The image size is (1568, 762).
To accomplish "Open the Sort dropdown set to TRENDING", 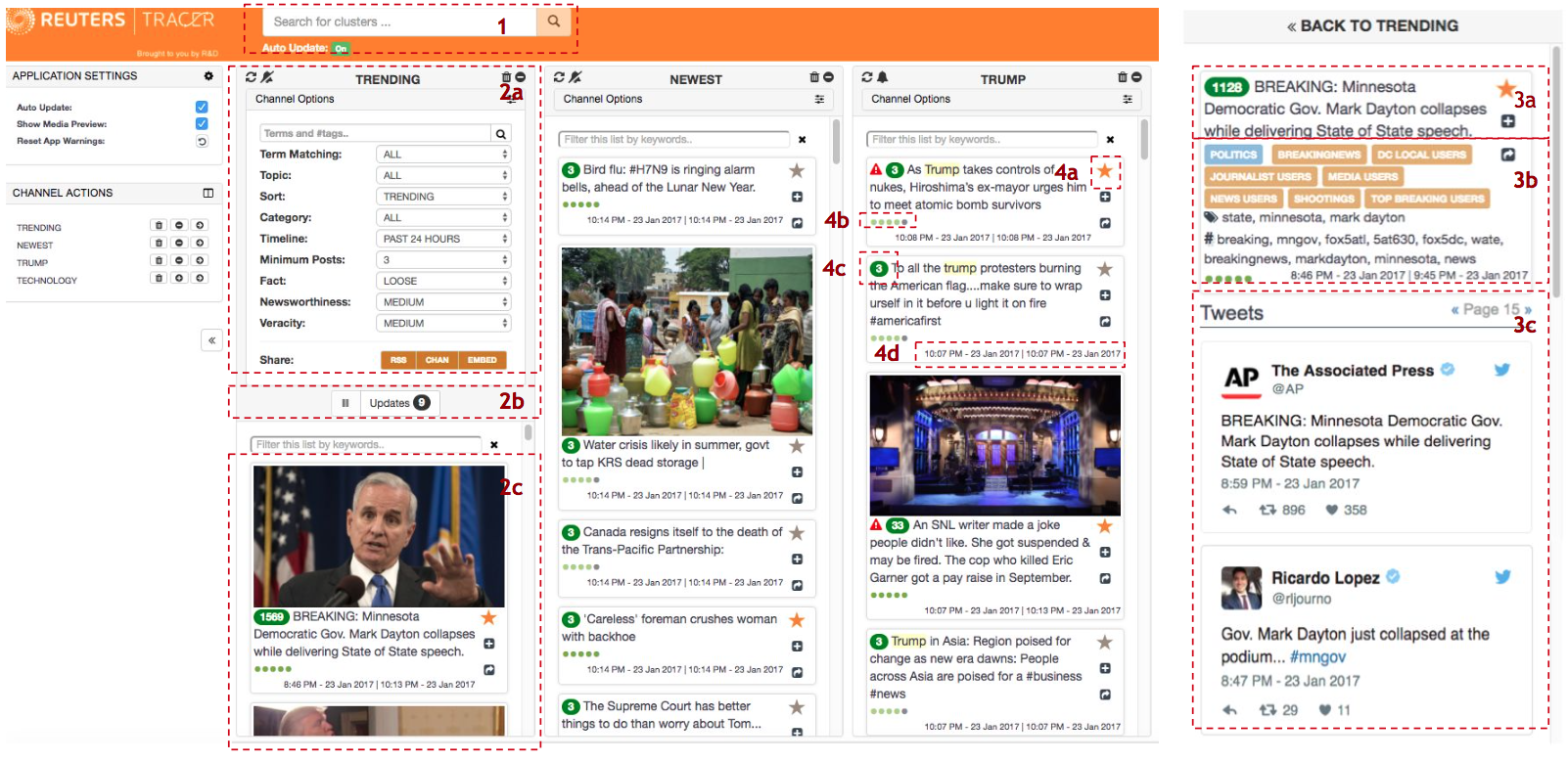I will [443, 197].
